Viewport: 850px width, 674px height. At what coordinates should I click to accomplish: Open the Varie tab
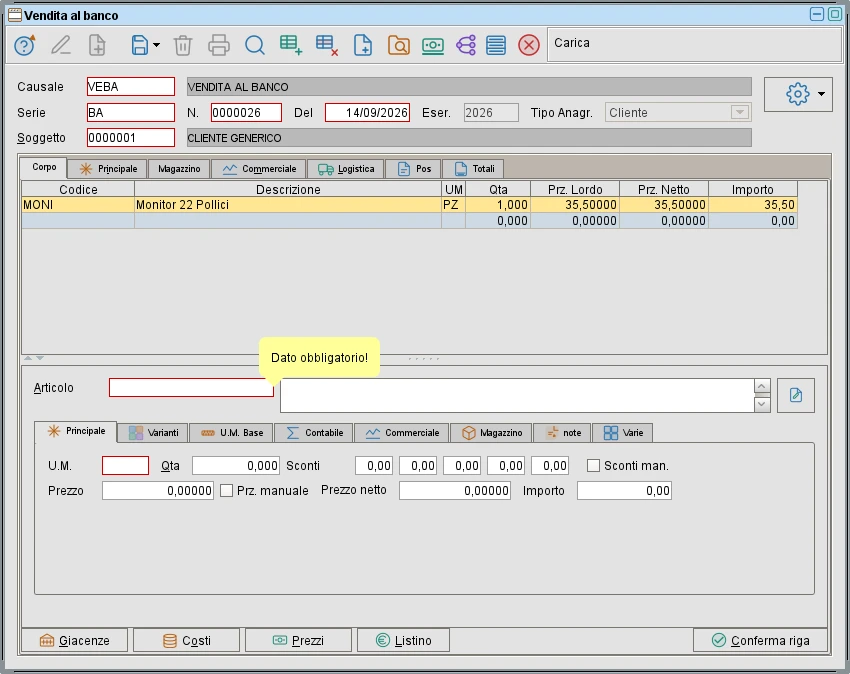[623, 433]
